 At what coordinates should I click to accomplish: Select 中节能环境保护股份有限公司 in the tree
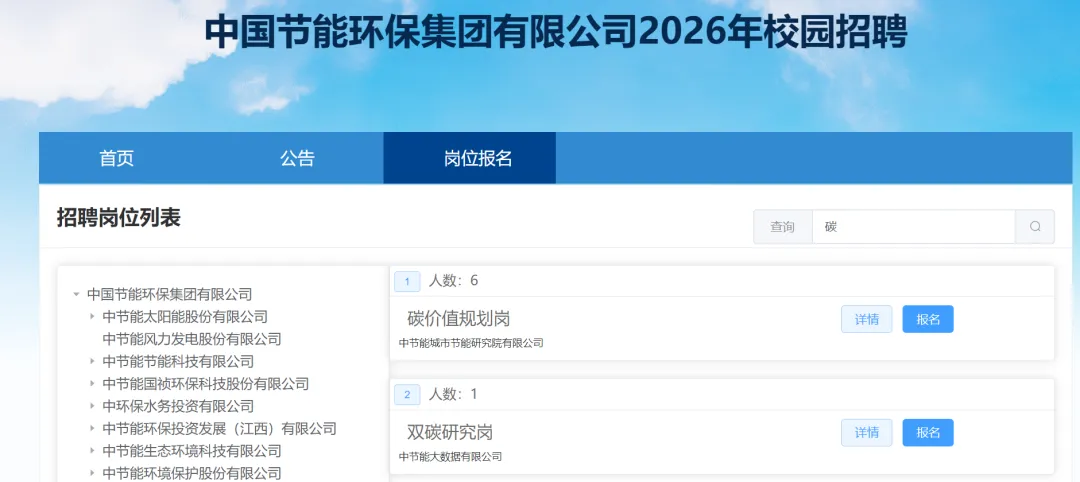(191, 473)
